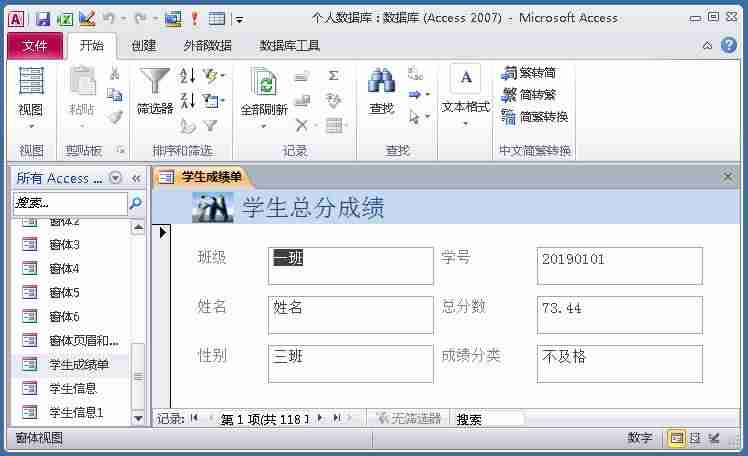The width and height of the screenshot is (748, 456).
Task: Expand the 全部刷新 dropdown arrow
Action: pos(263,126)
